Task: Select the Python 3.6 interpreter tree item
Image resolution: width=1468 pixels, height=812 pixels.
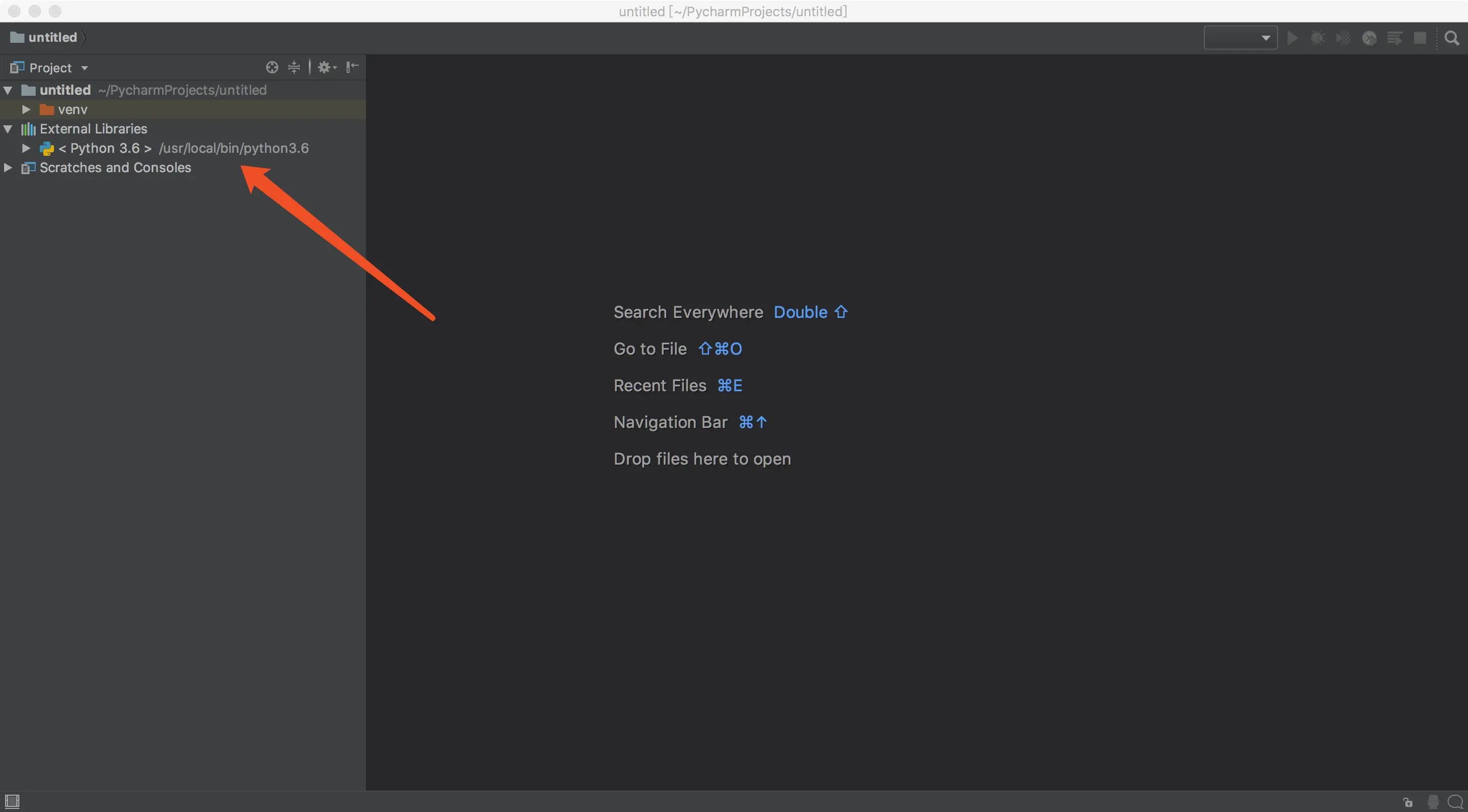Action: point(105,148)
